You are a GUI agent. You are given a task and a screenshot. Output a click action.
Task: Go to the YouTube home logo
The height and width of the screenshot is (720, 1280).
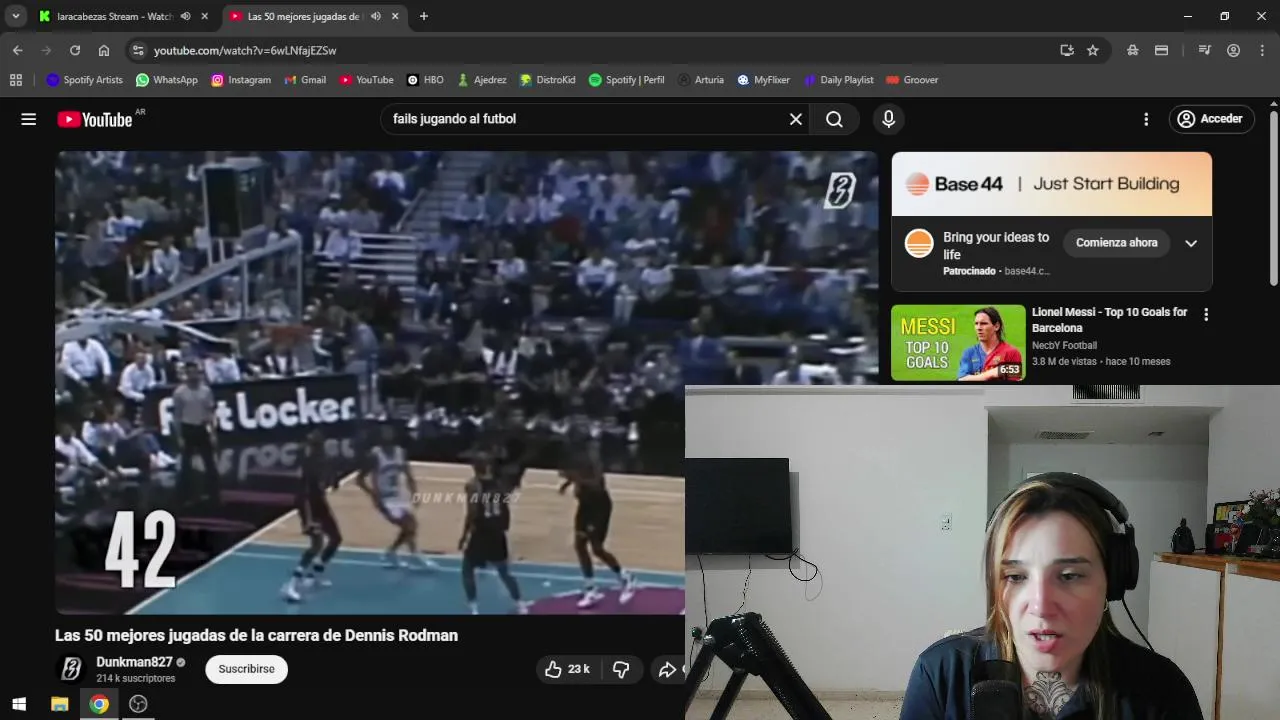tap(95, 119)
